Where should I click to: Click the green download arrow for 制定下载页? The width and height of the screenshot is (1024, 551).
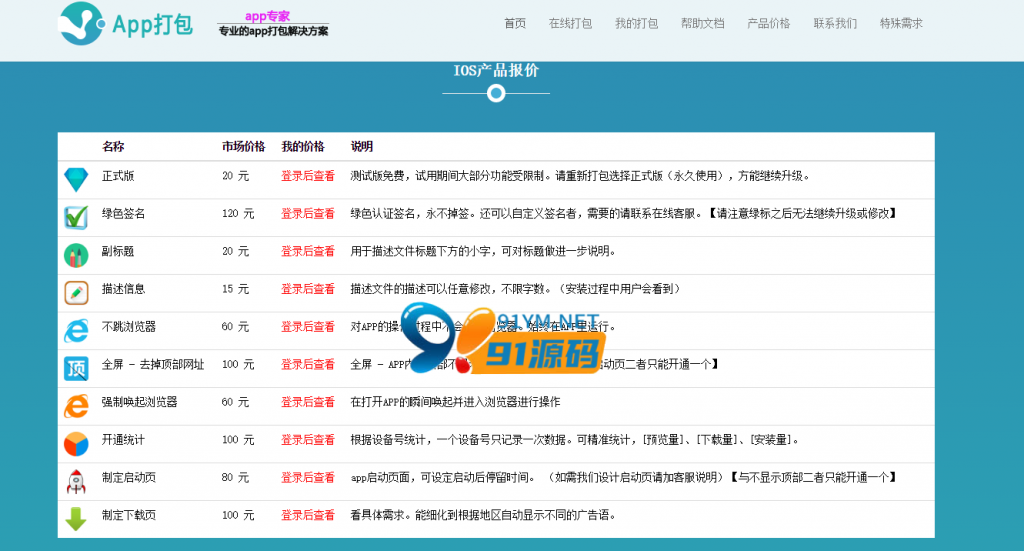coord(76,519)
